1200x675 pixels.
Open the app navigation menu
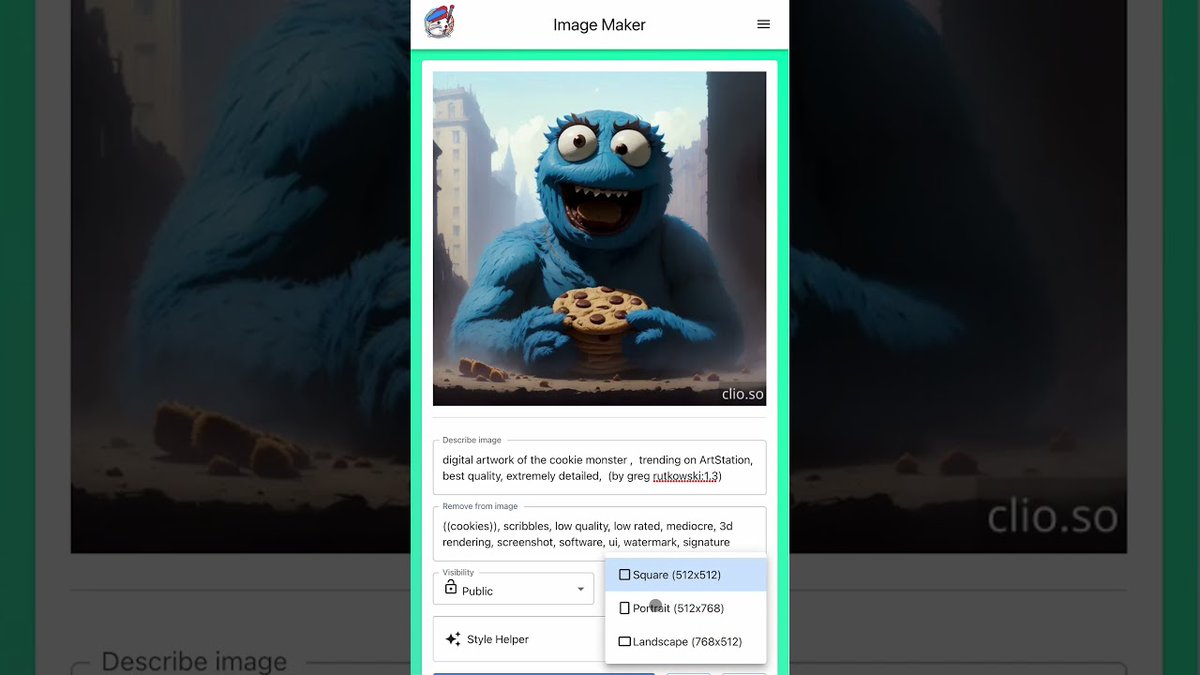click(764, 24)
